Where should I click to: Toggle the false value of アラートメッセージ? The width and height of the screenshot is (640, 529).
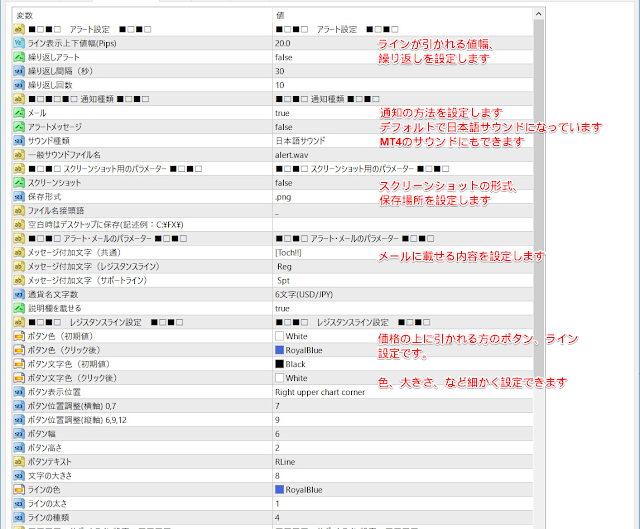[x=284, y=127]
